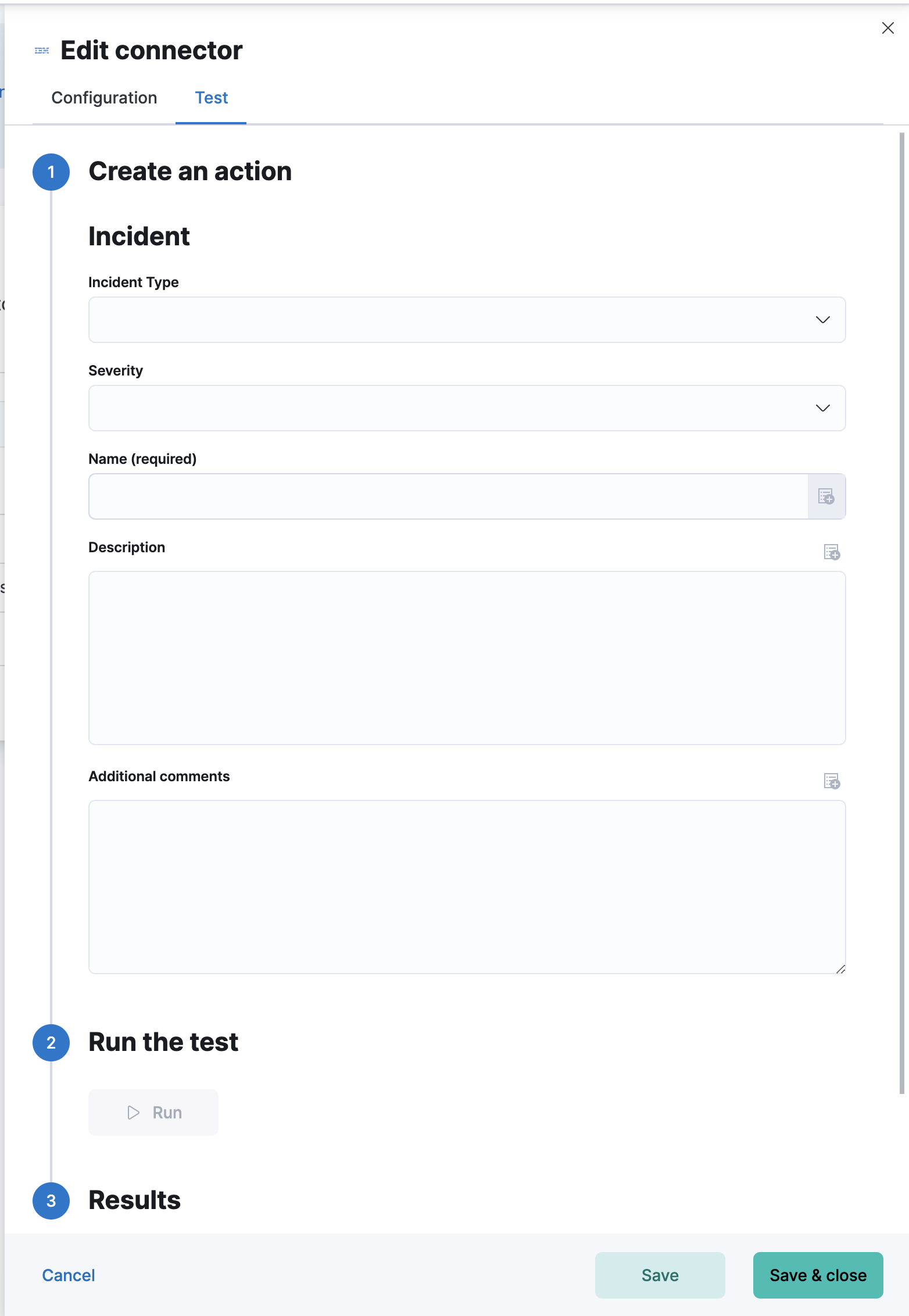This screenshot has height=1316, width=909.
Task: Click the play icon inside the Run button
Action: tap(133, 1112)
